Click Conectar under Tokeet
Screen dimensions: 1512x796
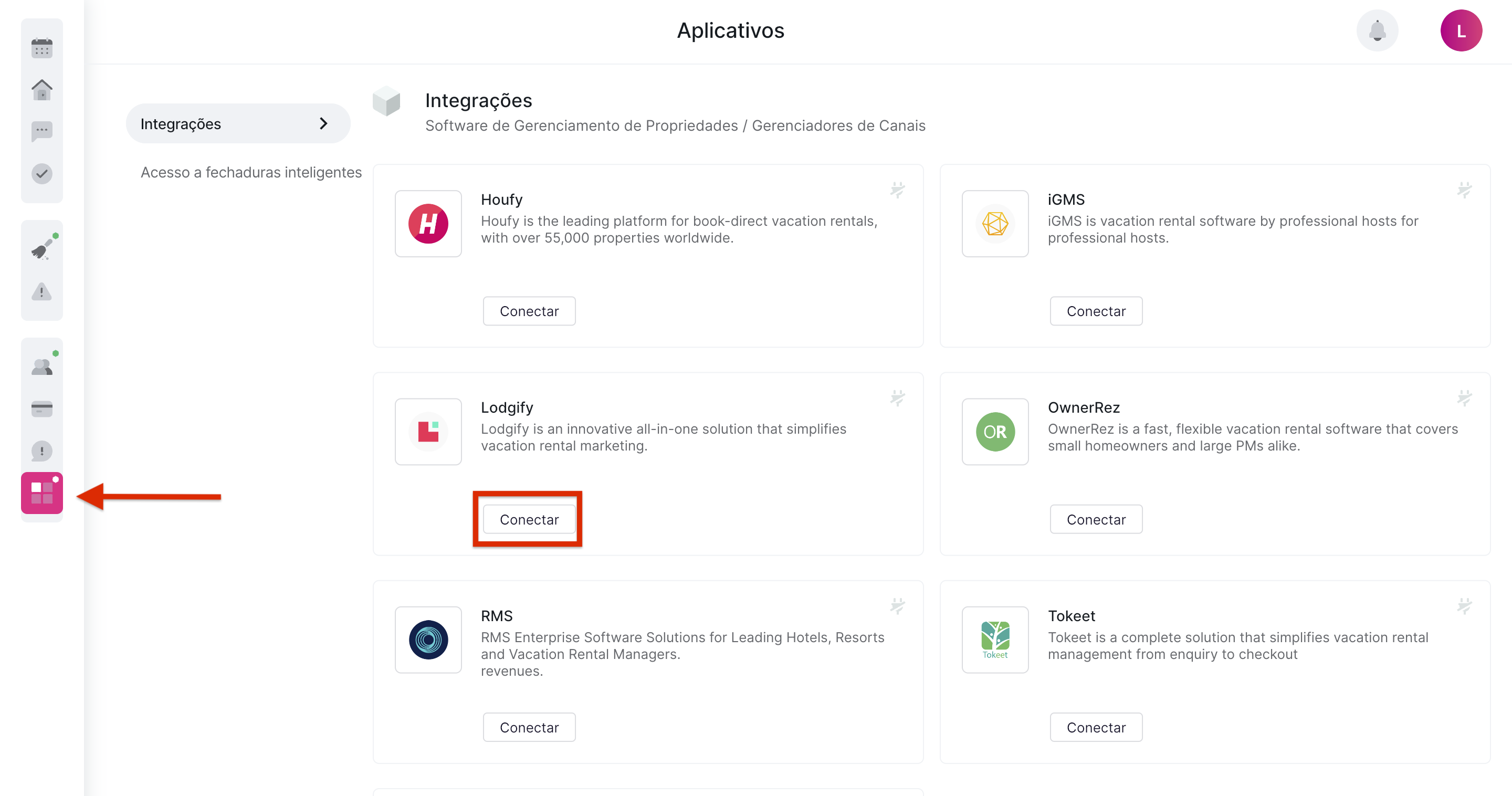[x=1096, y=727]
